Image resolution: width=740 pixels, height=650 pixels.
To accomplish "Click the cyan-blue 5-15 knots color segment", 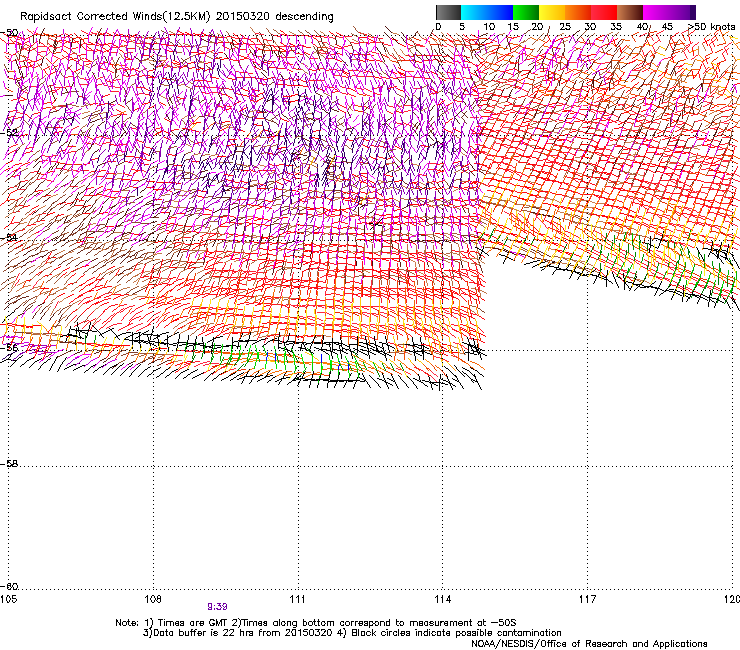I will [487, 12].
